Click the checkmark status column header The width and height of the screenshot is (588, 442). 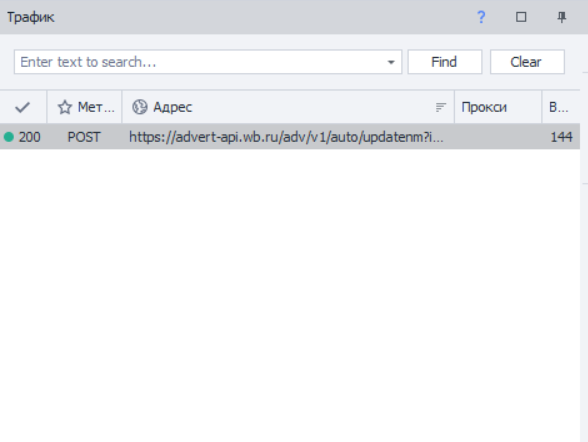tap(23, 107)
